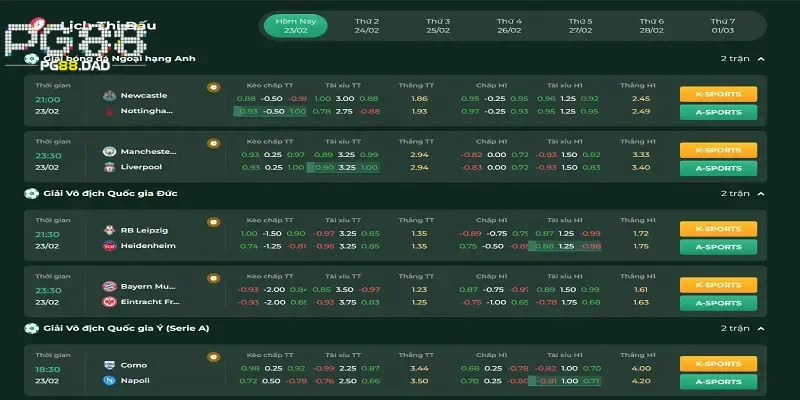This screenshot has width=800, height=400.
Task: Select Como half-time win odds 4.20
Action: click(x=640, y=381)
